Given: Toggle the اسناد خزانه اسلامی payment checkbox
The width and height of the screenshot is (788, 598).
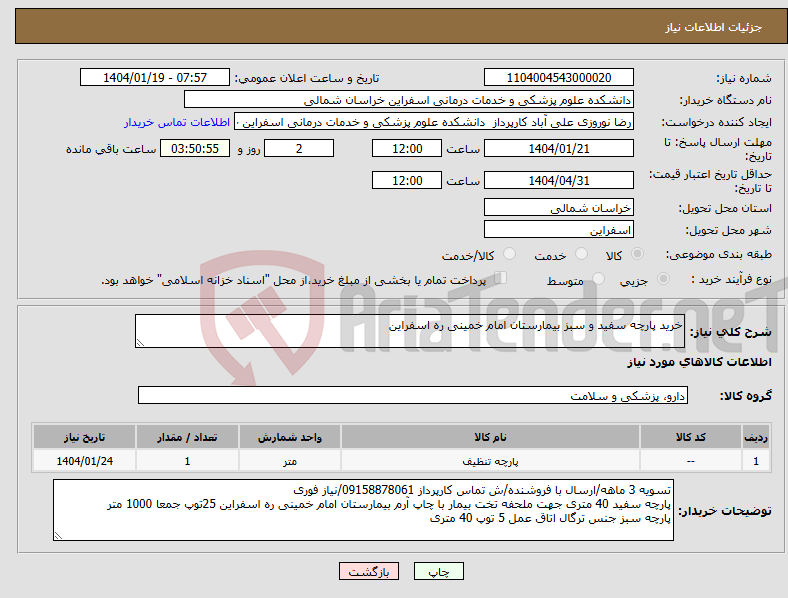Looking at the screenshot, I should click(500, 278).
